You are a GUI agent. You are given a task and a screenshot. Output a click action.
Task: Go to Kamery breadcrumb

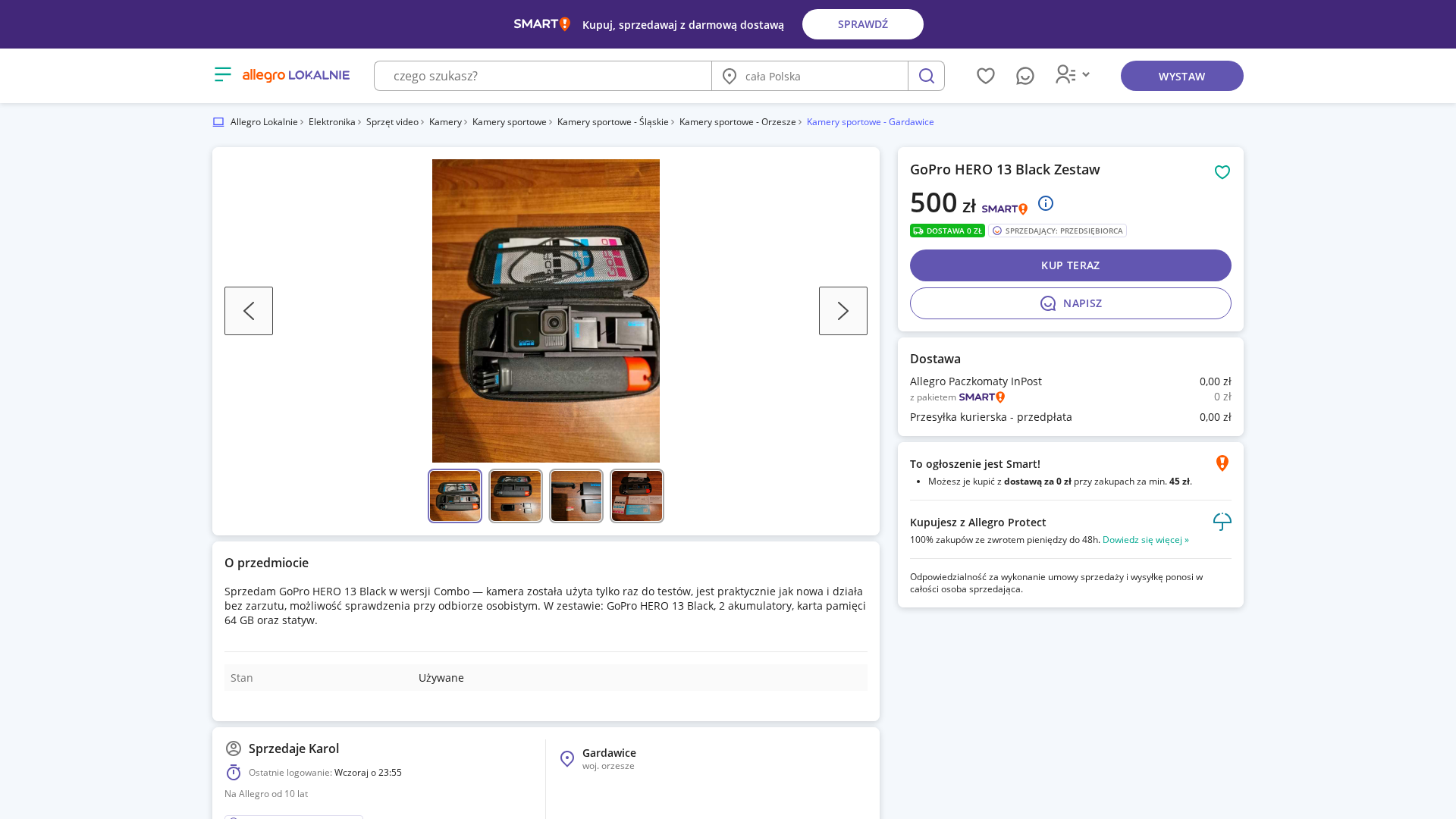445,122
